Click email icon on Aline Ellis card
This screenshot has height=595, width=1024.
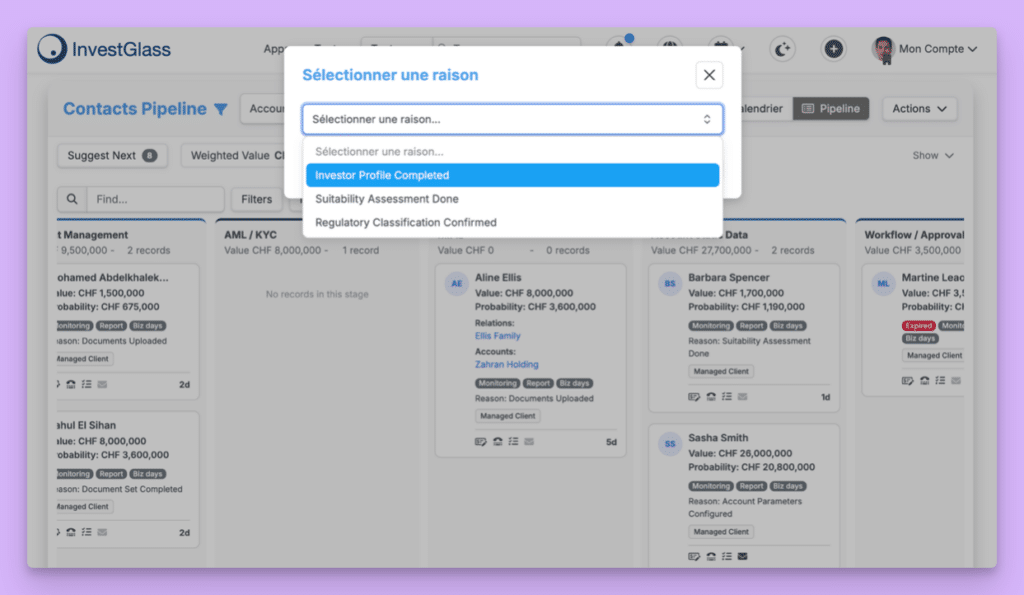[x=529, y=442]
